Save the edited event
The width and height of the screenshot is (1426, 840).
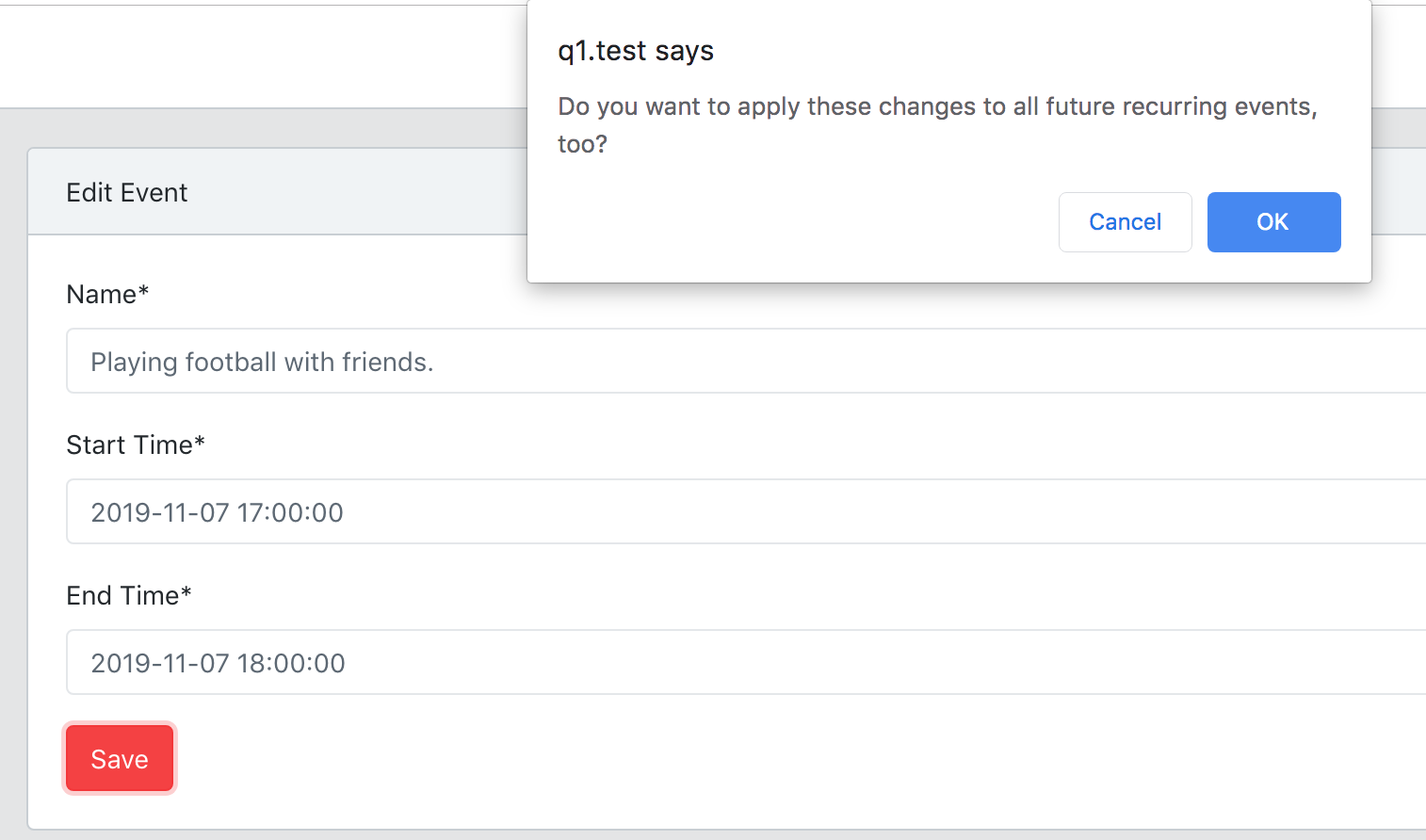(120, 758)
